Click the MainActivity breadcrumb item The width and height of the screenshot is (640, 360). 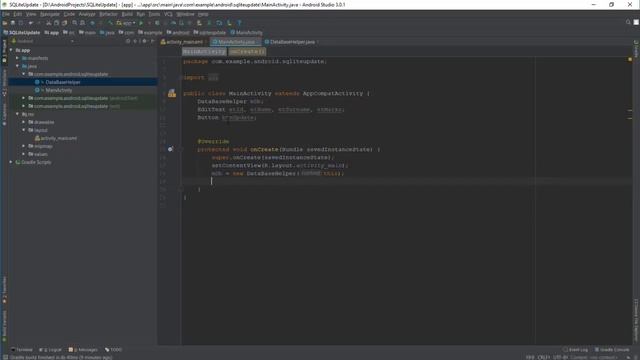[246, 33]
